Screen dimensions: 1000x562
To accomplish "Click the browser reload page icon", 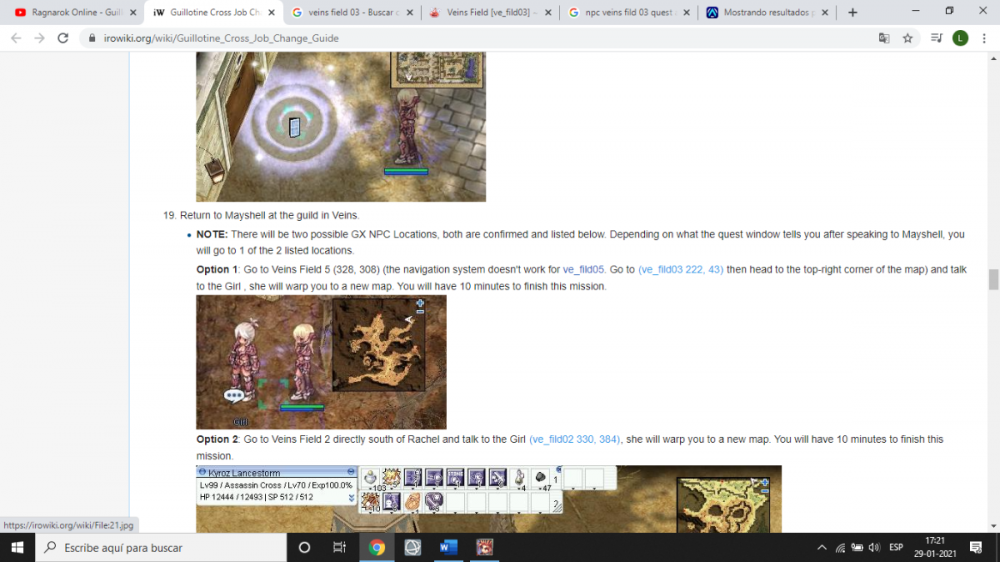I will pos(63,38).
